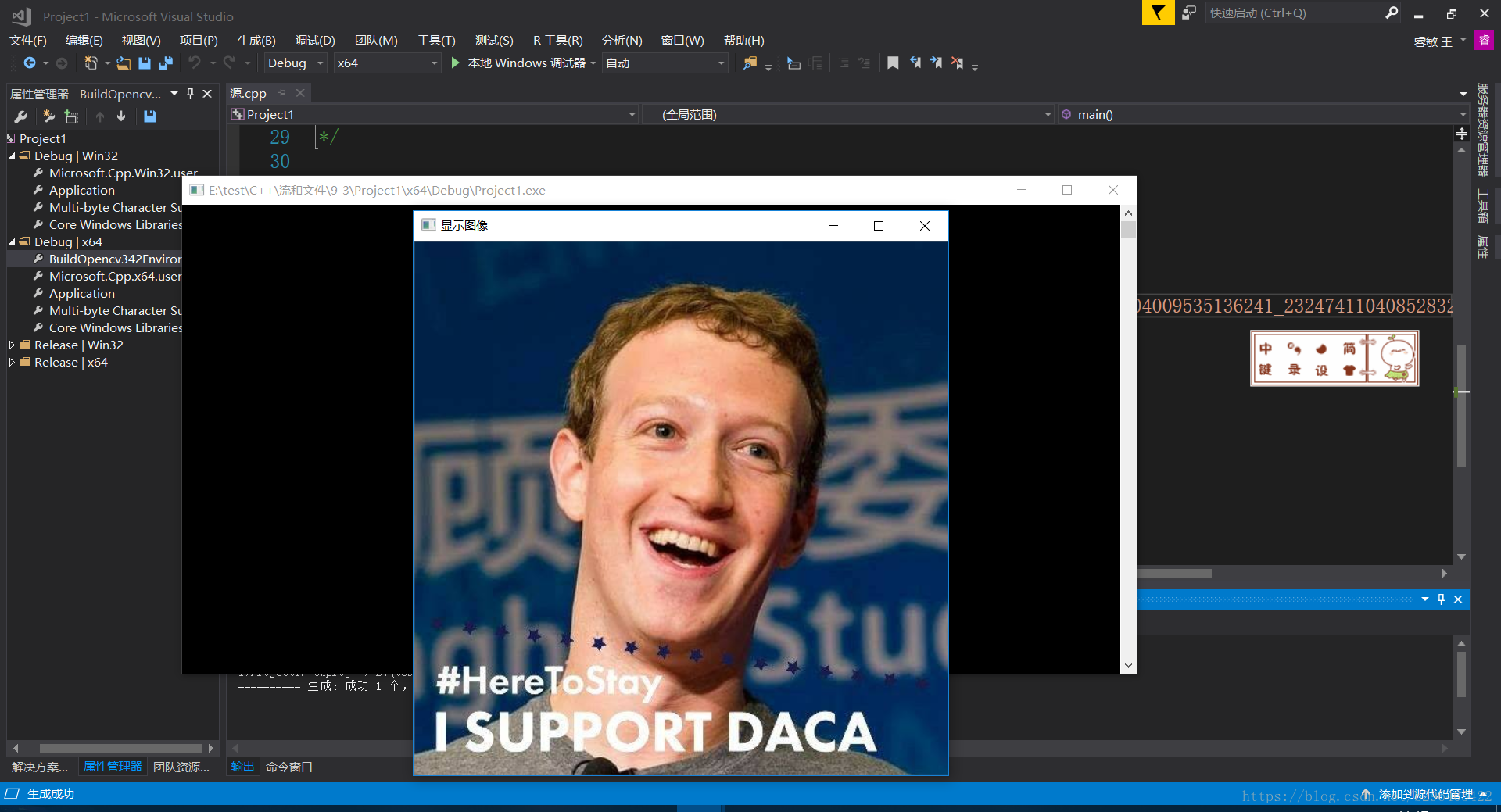The height and width of the screenshot is (812, 1501).
Task: Go to next bookmark icon
Action: (x=936, y=63)
